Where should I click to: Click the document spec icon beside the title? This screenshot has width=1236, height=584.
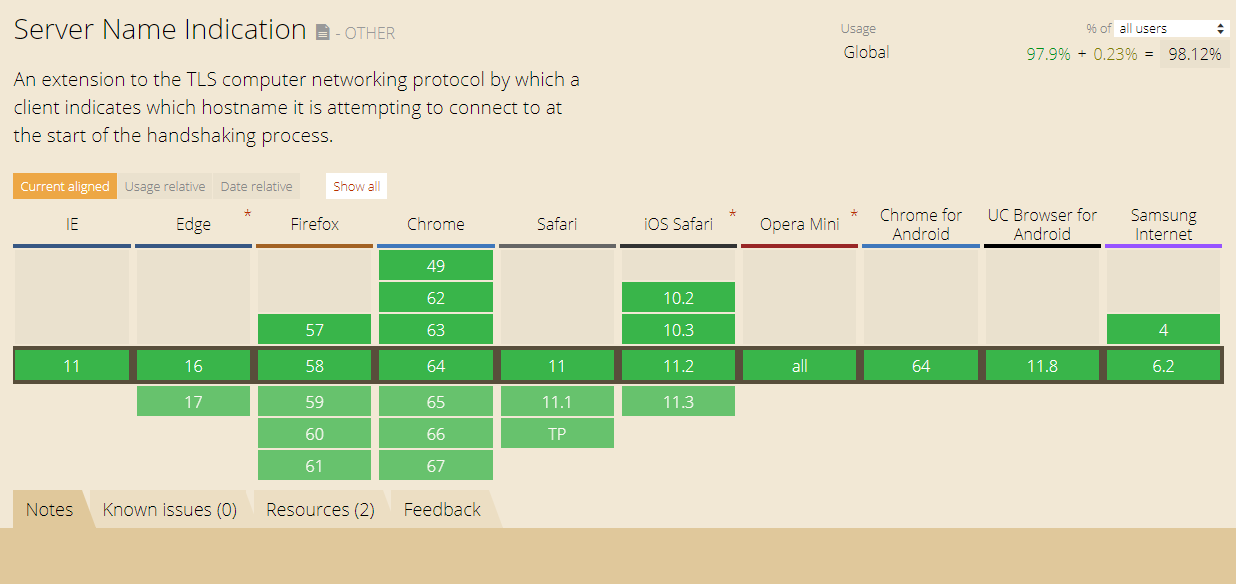[322, 33]
